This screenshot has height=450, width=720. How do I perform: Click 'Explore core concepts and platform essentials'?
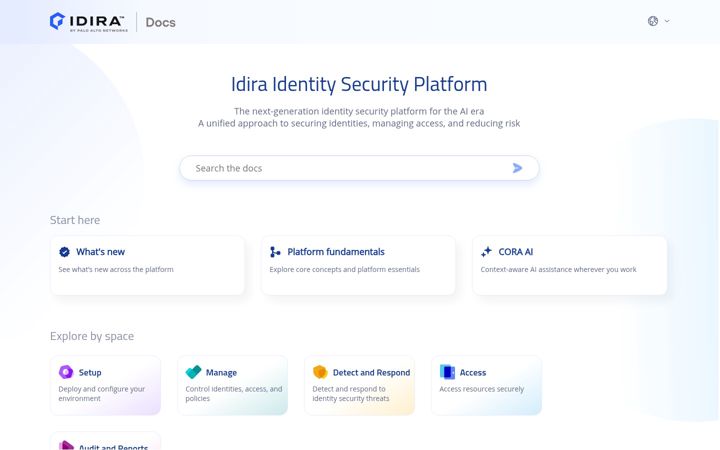click(344, 270)
